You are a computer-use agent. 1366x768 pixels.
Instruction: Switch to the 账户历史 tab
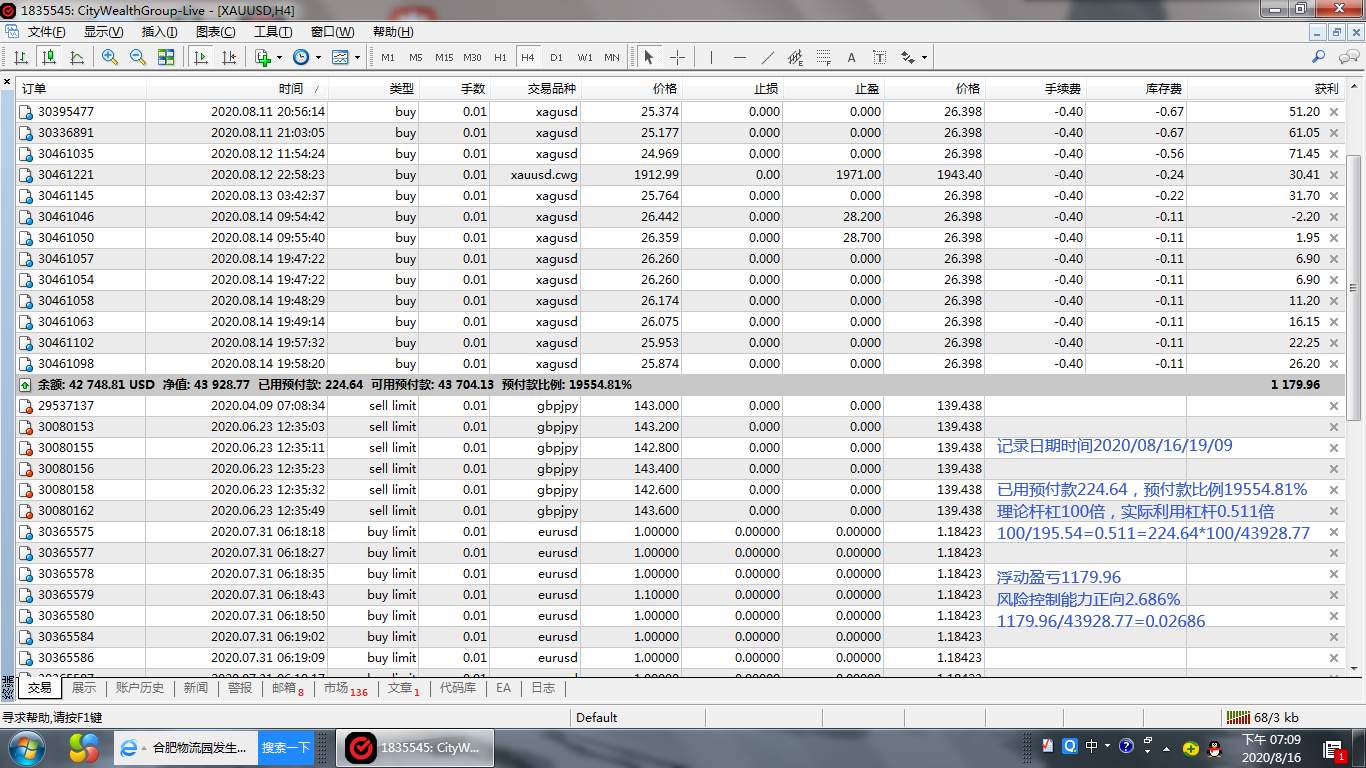click(x=140, y=688)
